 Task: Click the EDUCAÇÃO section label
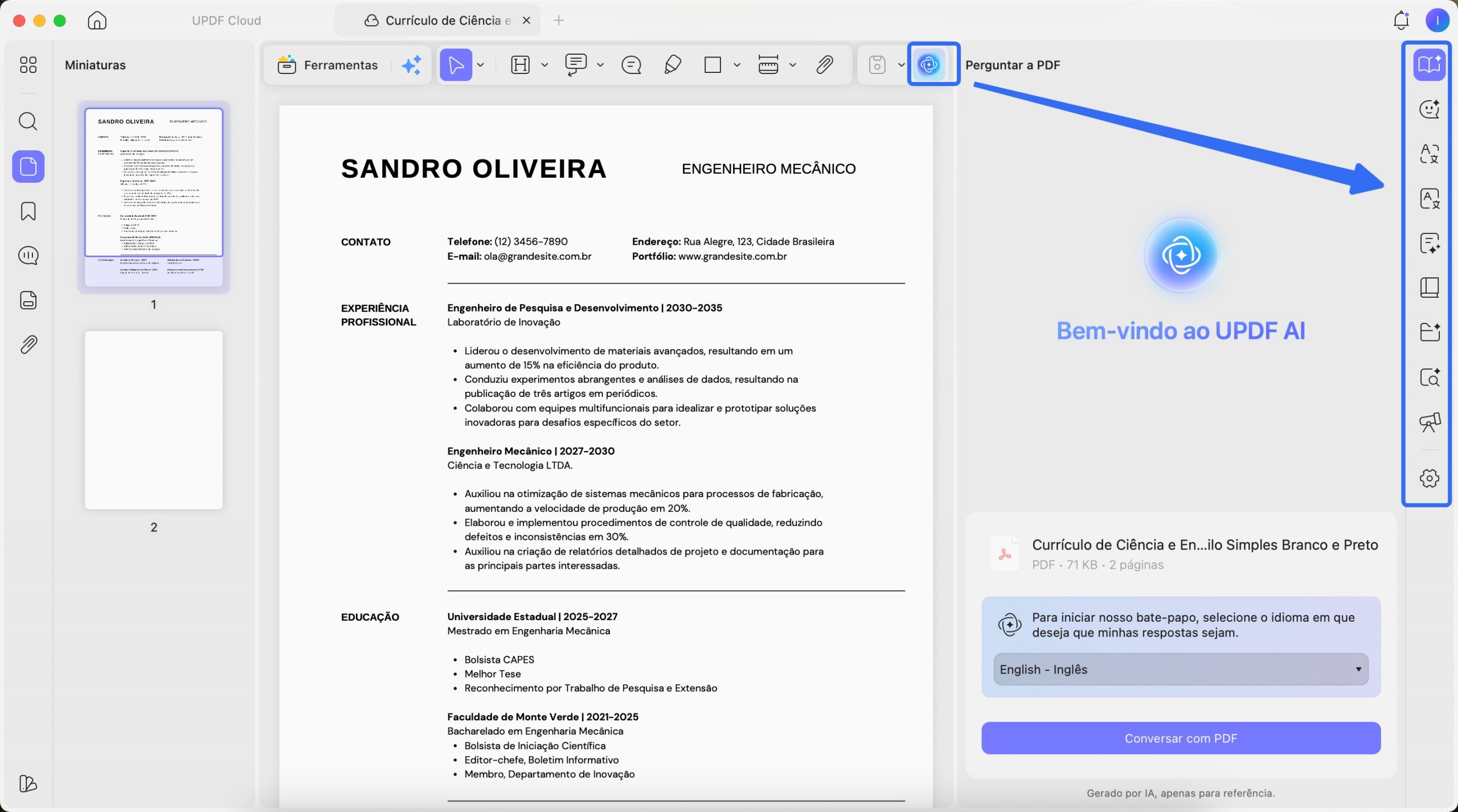click(x=370, y=617)
